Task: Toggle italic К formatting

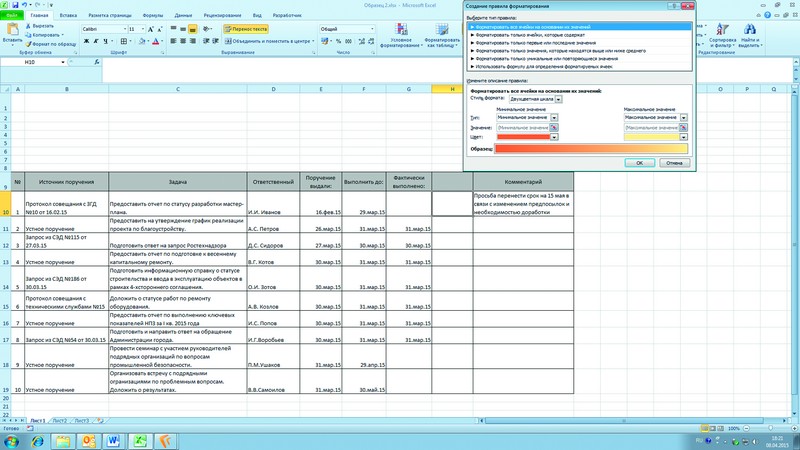Action: pos(96,41)
